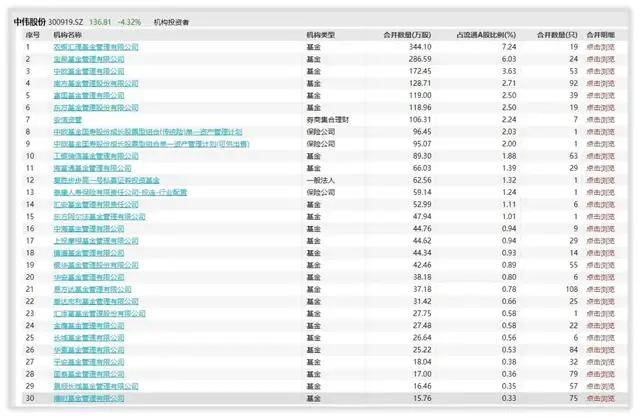The image size is (640, 418).
Task: Open the 南方基金 link in row 4
Action: coord(96,83)
